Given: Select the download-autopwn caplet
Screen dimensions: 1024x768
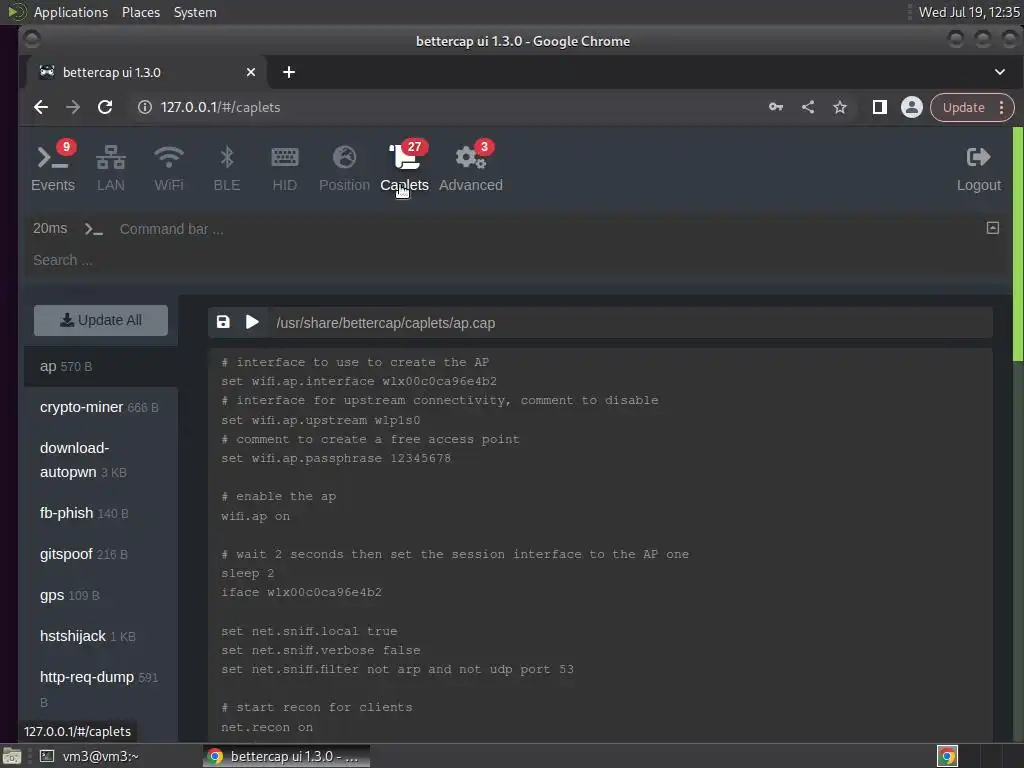Looking at the screenshot, I should coord(101,460).
